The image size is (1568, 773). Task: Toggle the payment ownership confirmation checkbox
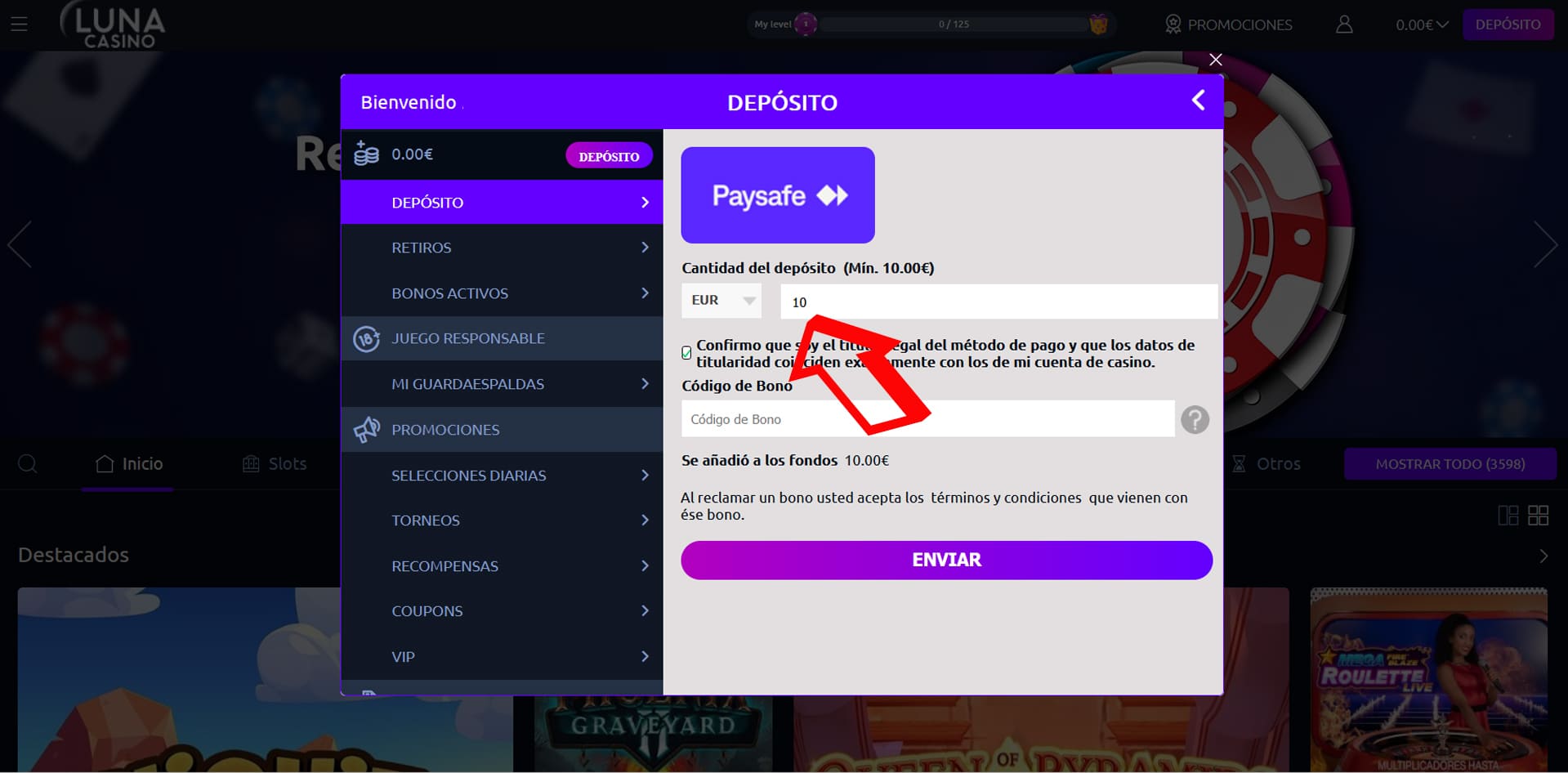(686, 353)
